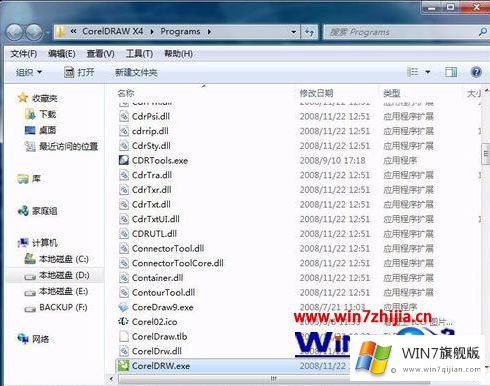
Task: Click the Computer icon in sidebar
Action: click(x=23, y=243)
